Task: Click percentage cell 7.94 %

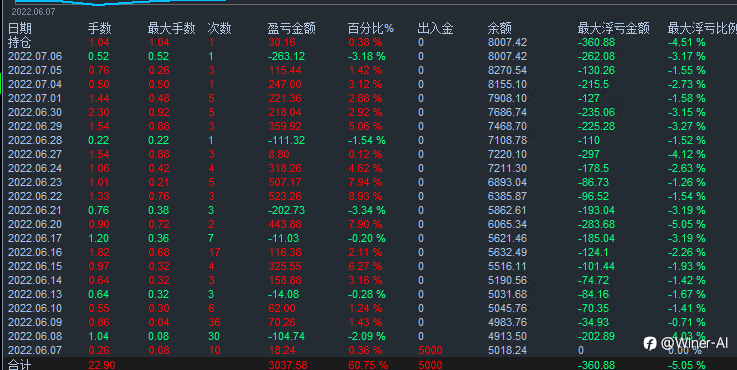Action: pyautogui.click(x=365, y=182)
